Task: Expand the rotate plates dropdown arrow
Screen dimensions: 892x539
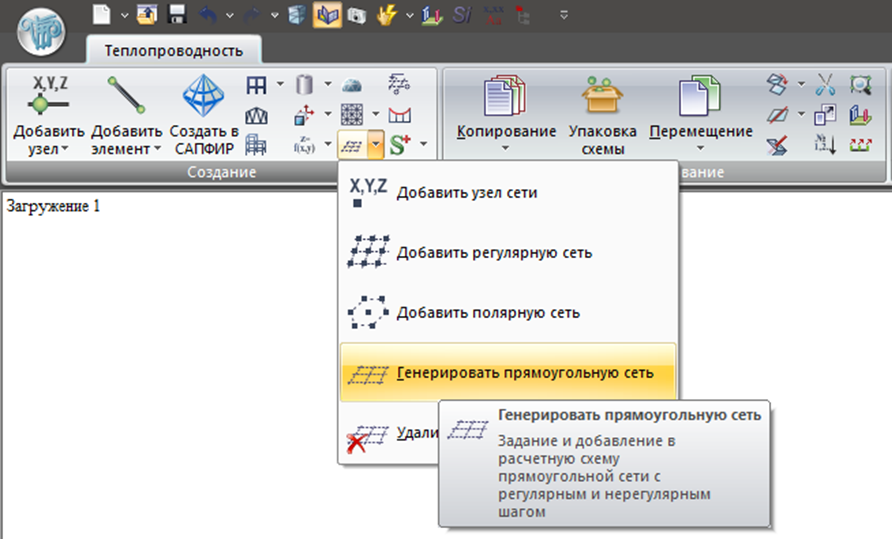Action: click(x=801, y=84)
